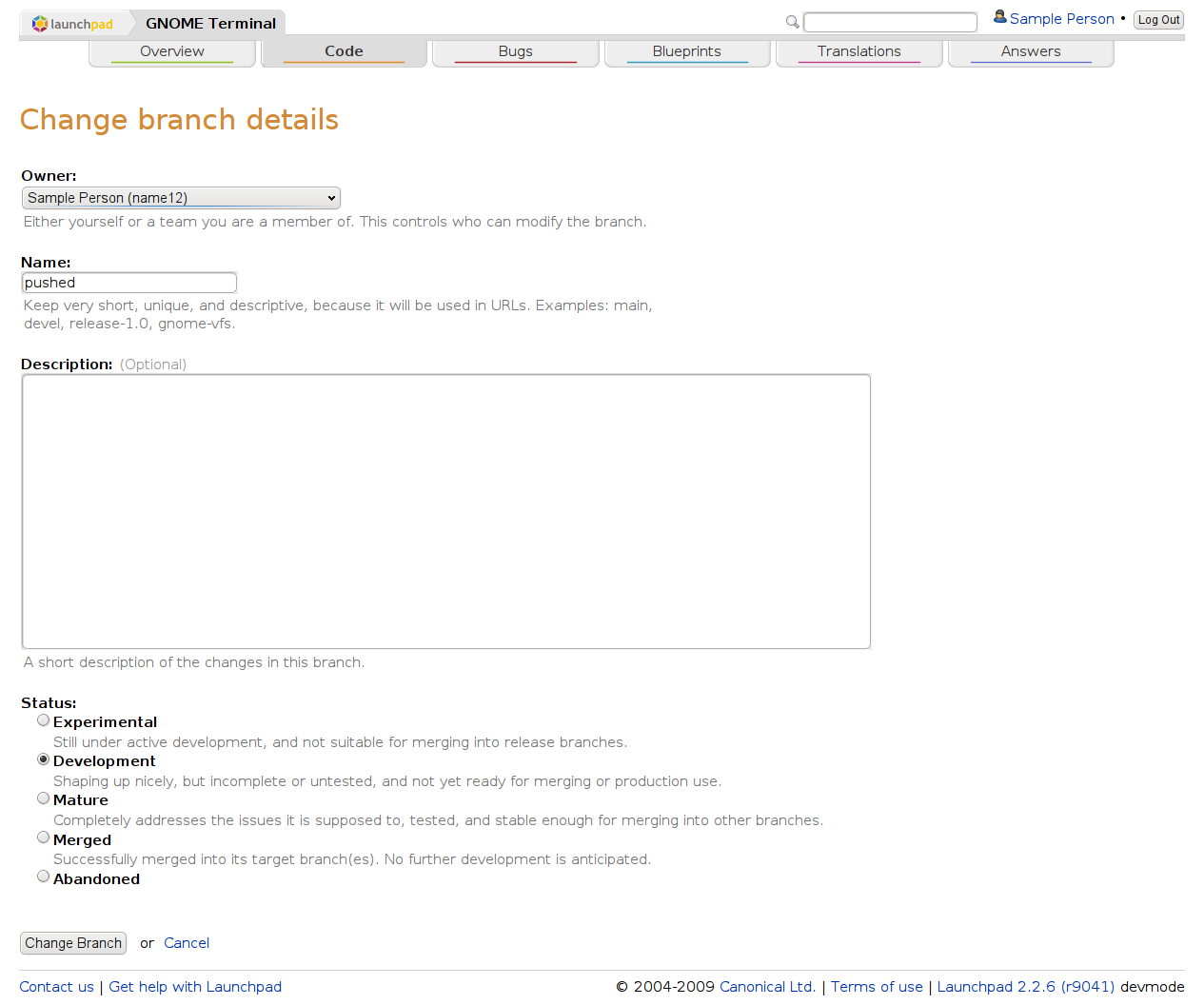Viewport: 1204px width, 1005px height.
Task: Click the Cancel link
Action: 187,943
